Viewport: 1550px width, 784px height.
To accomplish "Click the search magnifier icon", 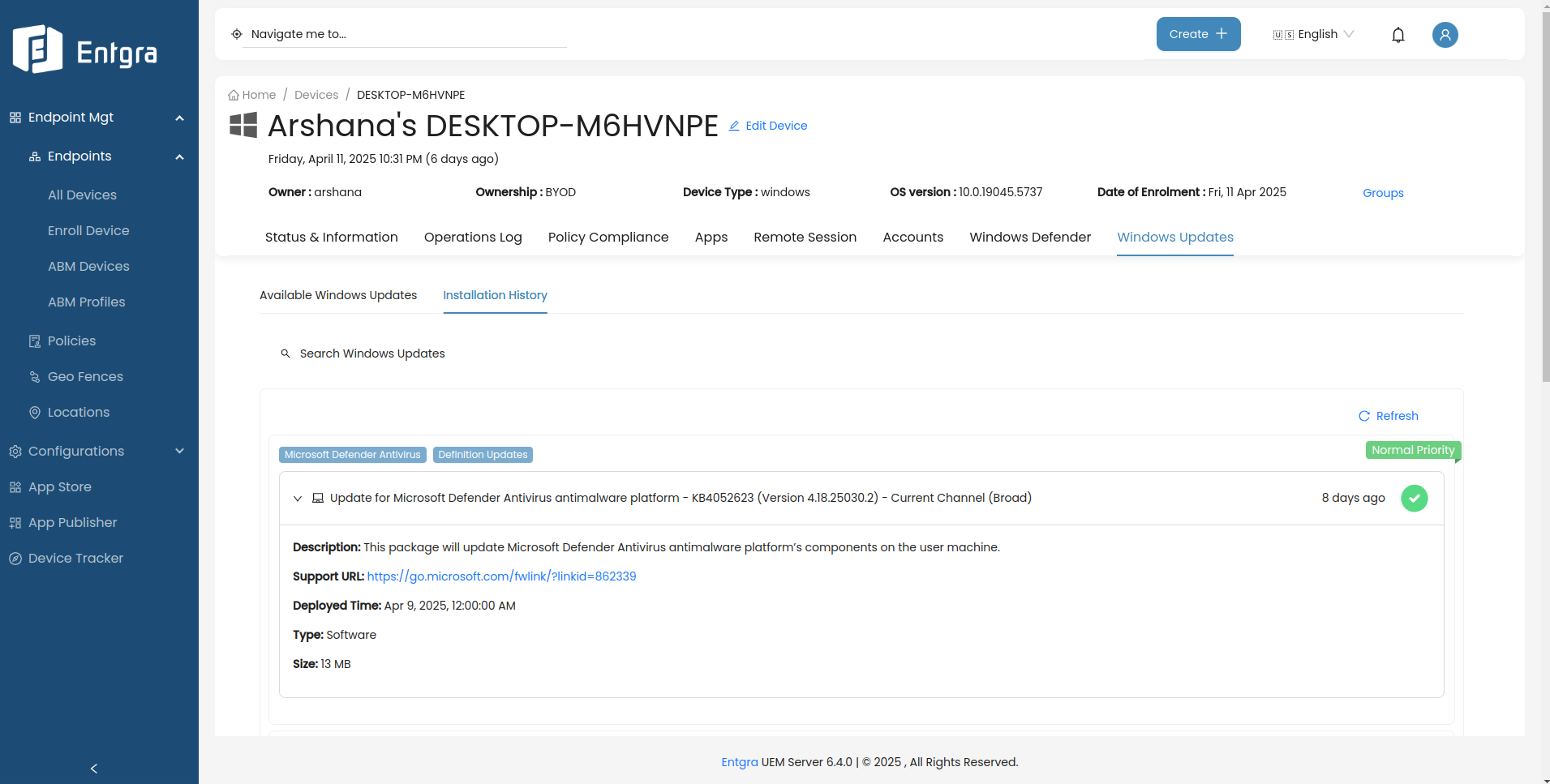I will point(286,353).
